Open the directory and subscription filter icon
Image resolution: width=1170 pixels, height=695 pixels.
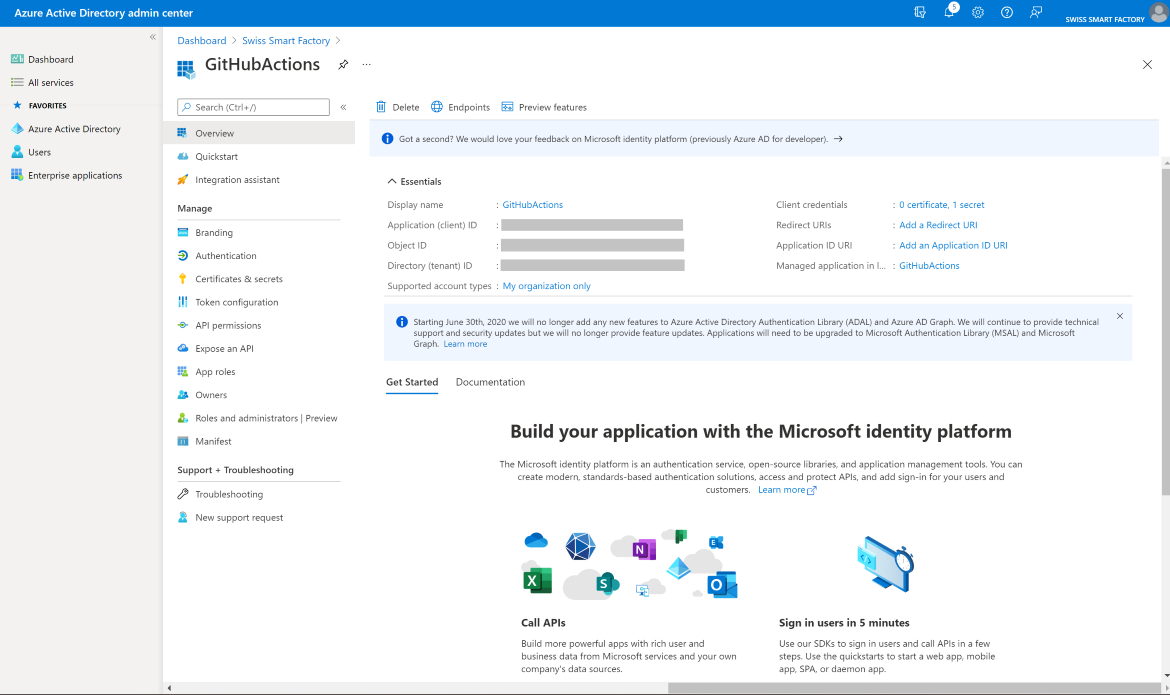920,13
